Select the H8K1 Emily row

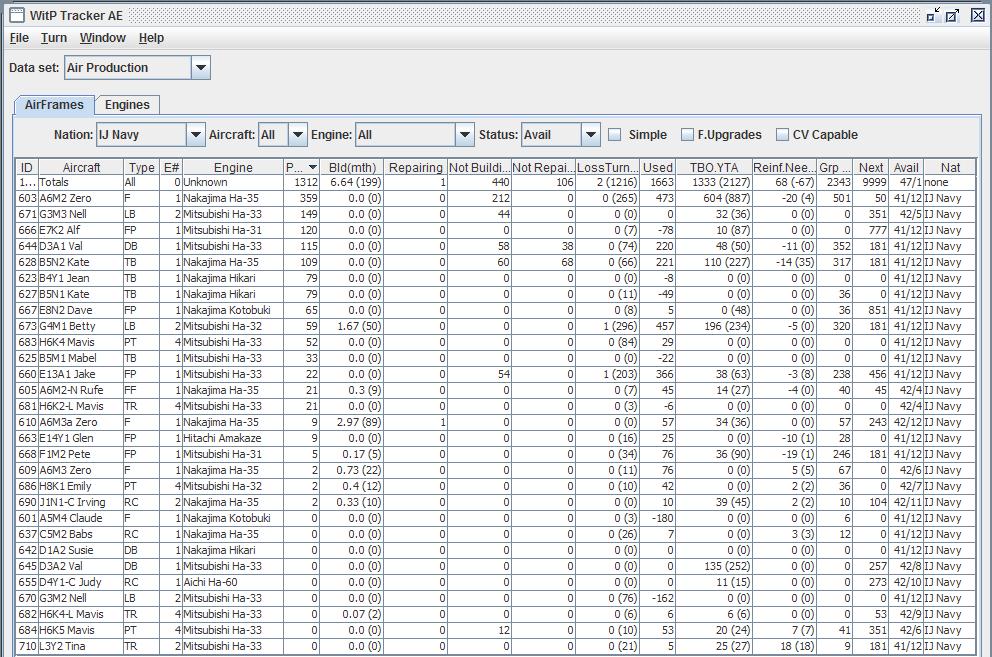point(496,486)
